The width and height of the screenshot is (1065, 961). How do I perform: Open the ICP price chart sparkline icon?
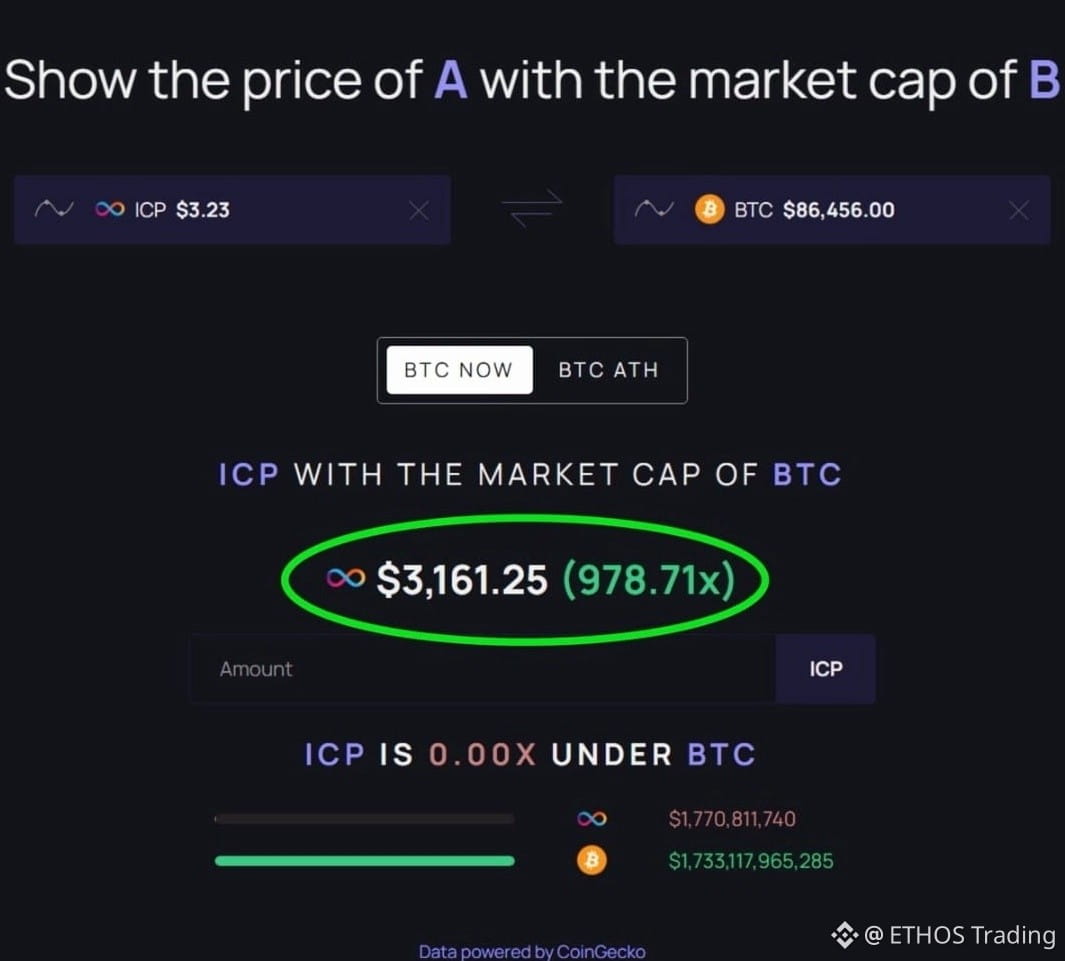coord(55,209)
